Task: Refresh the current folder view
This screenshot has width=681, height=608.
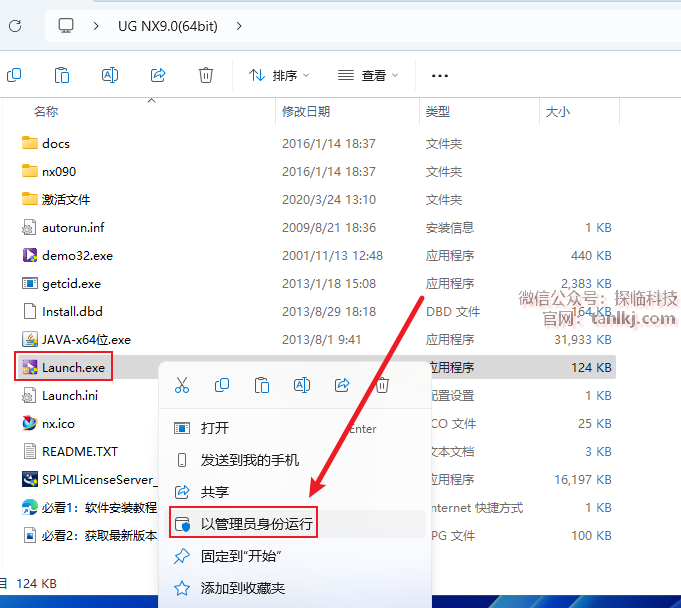Action: (x=14, y=25)
